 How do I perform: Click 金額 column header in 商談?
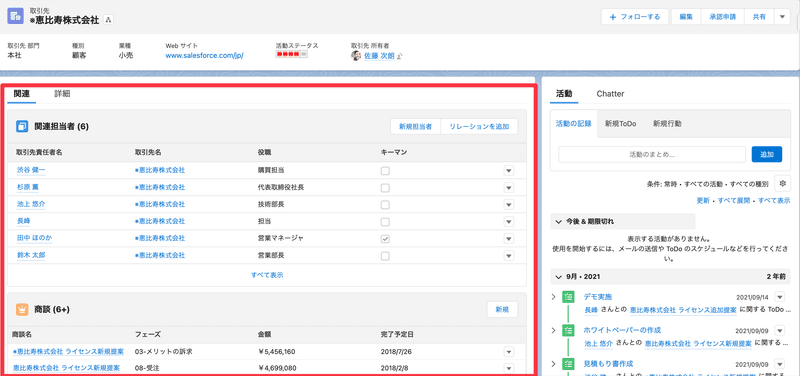[264, 335]
